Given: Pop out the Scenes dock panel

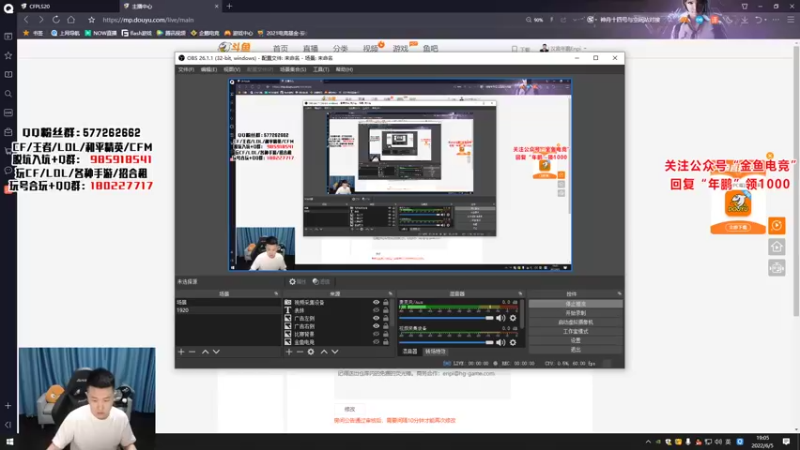Looking at the screenshot, I should tap(276, 294).
